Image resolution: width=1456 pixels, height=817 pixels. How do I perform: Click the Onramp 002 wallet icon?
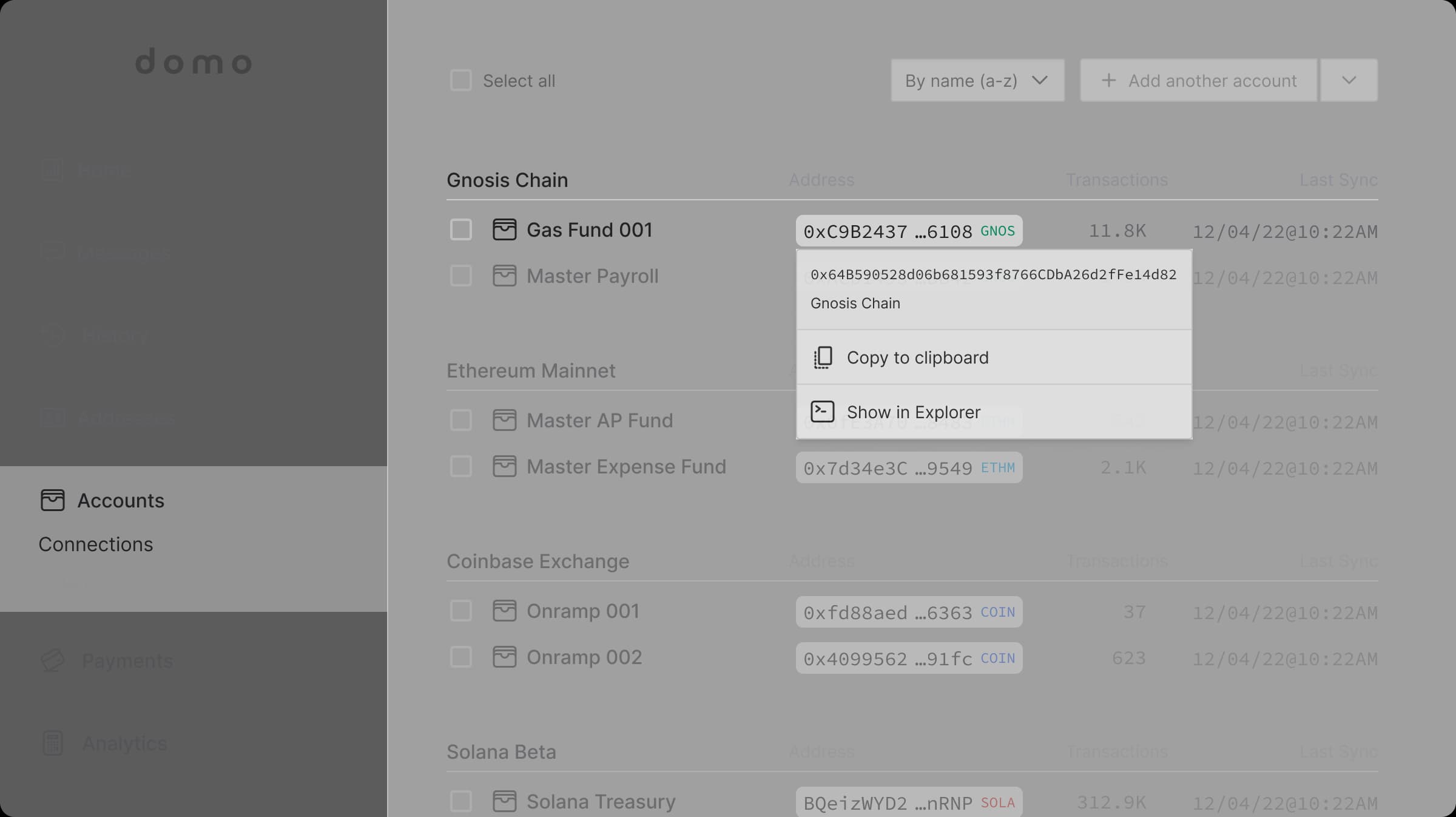503,658
